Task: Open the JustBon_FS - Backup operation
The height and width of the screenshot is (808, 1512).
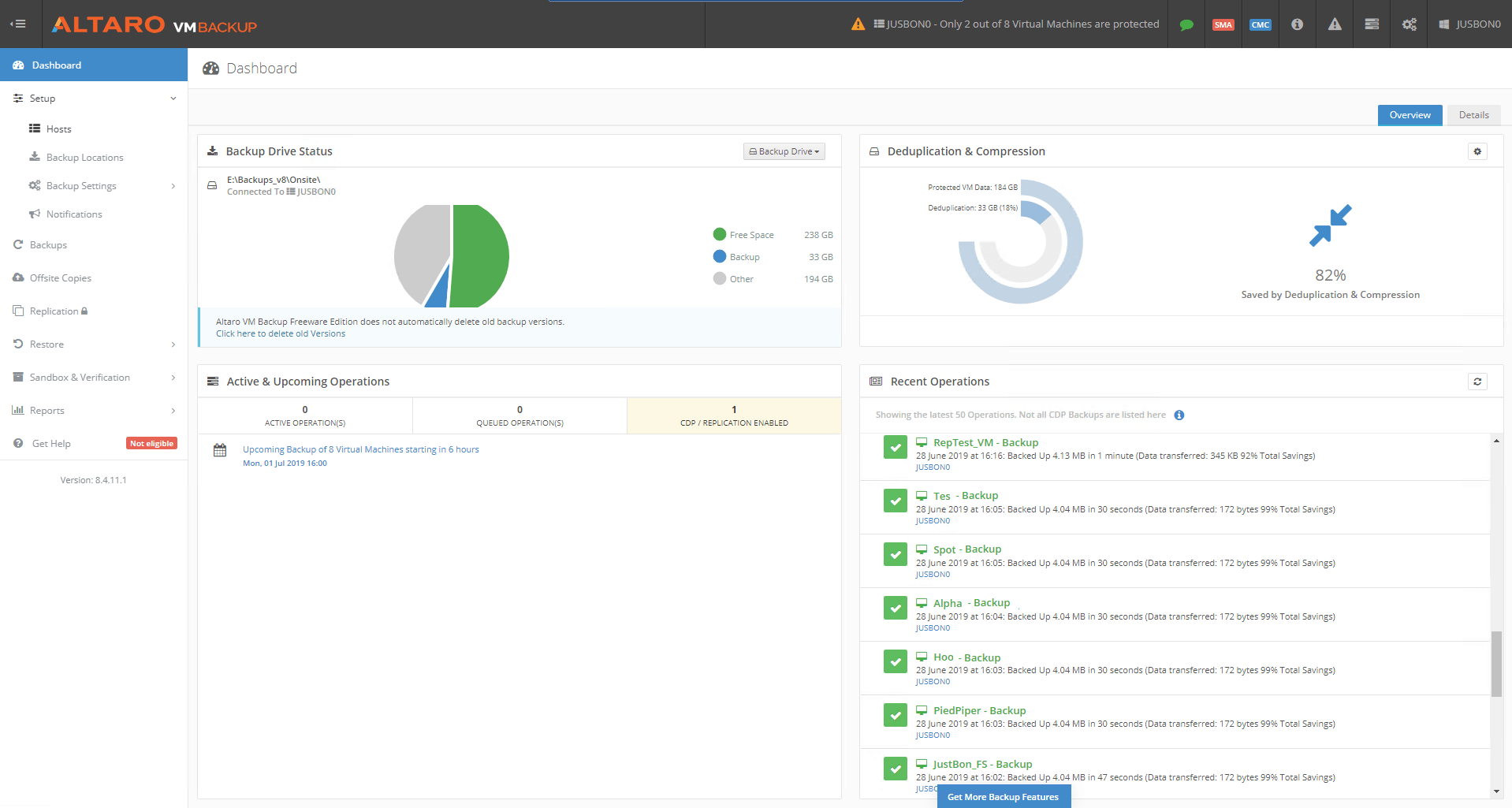Action: point(982,765)
